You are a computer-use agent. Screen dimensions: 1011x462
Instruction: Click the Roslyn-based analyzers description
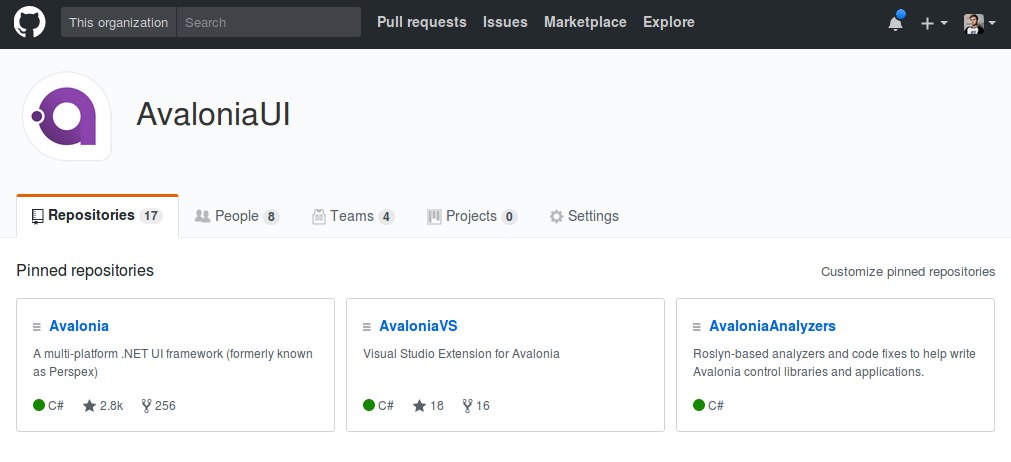834,363
